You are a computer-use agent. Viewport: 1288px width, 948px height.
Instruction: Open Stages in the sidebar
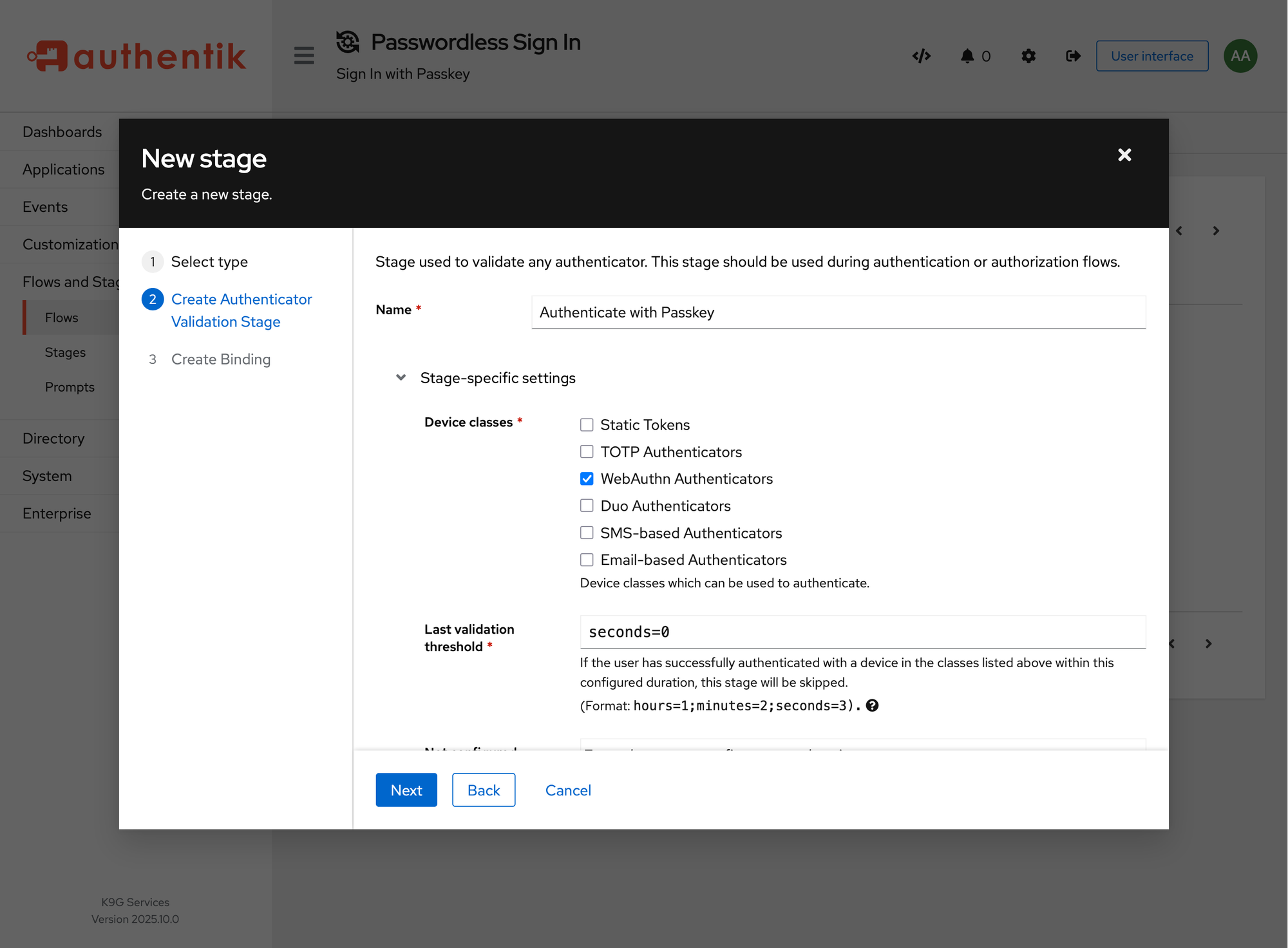pos(65,352)
